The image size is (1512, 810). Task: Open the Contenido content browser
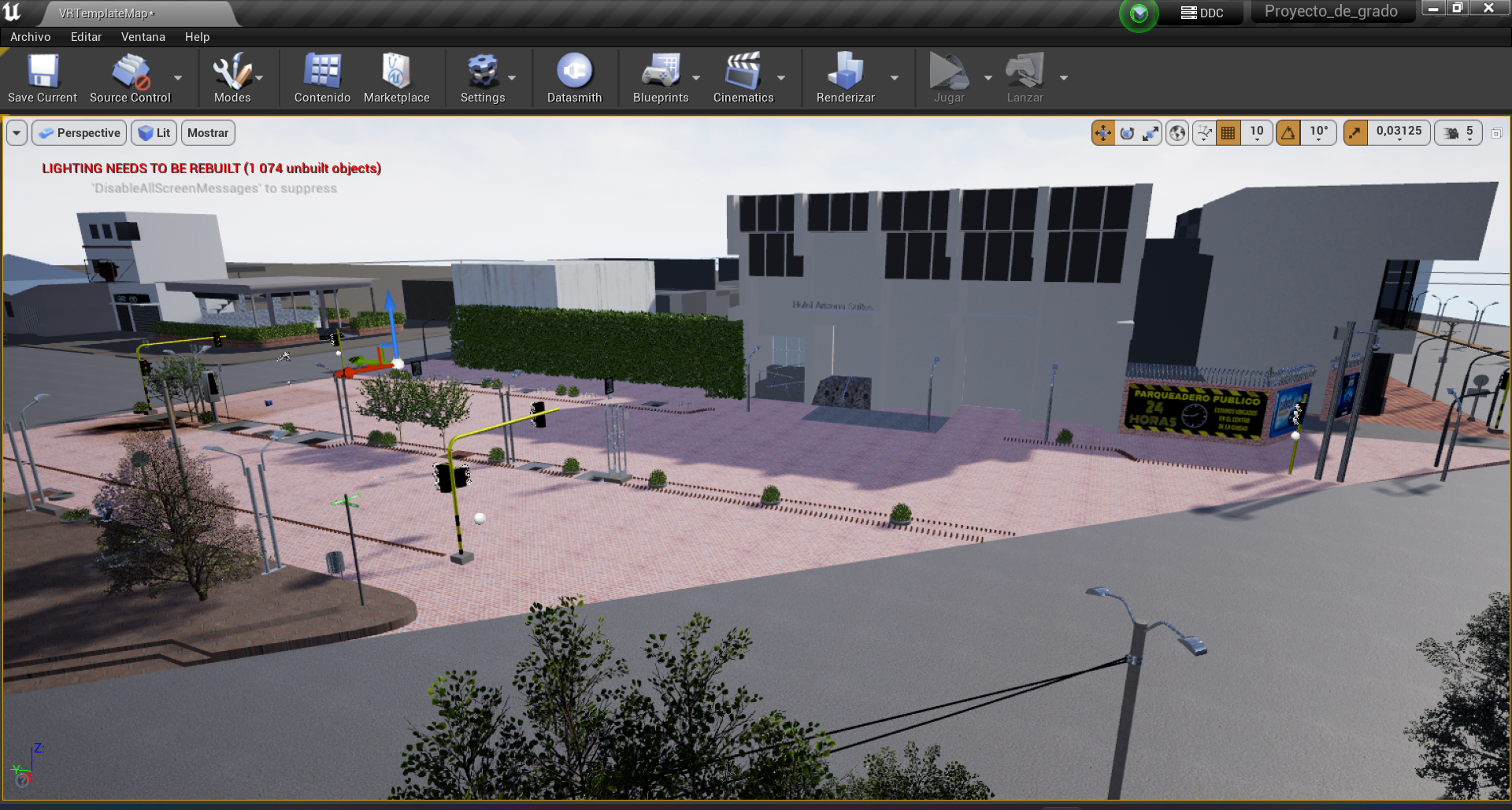(x=322, y=77)
